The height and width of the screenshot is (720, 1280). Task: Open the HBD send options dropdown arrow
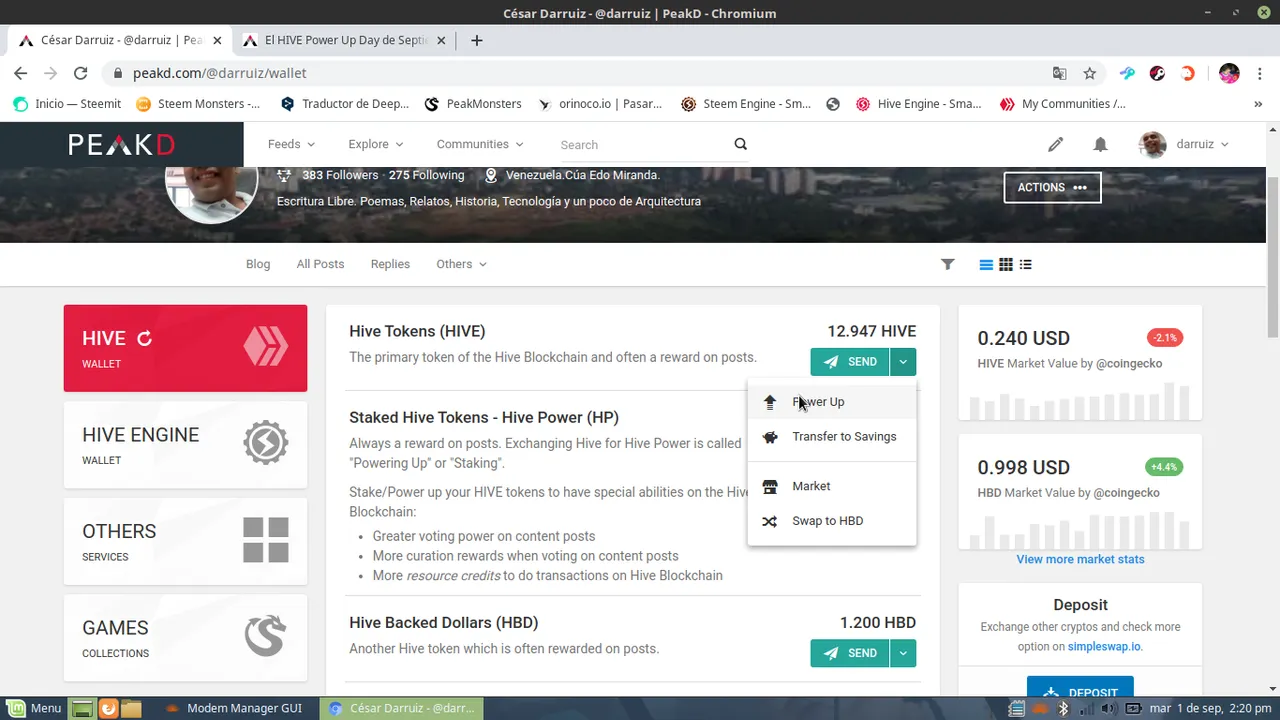pyautogui.click(x=903, y=653)
